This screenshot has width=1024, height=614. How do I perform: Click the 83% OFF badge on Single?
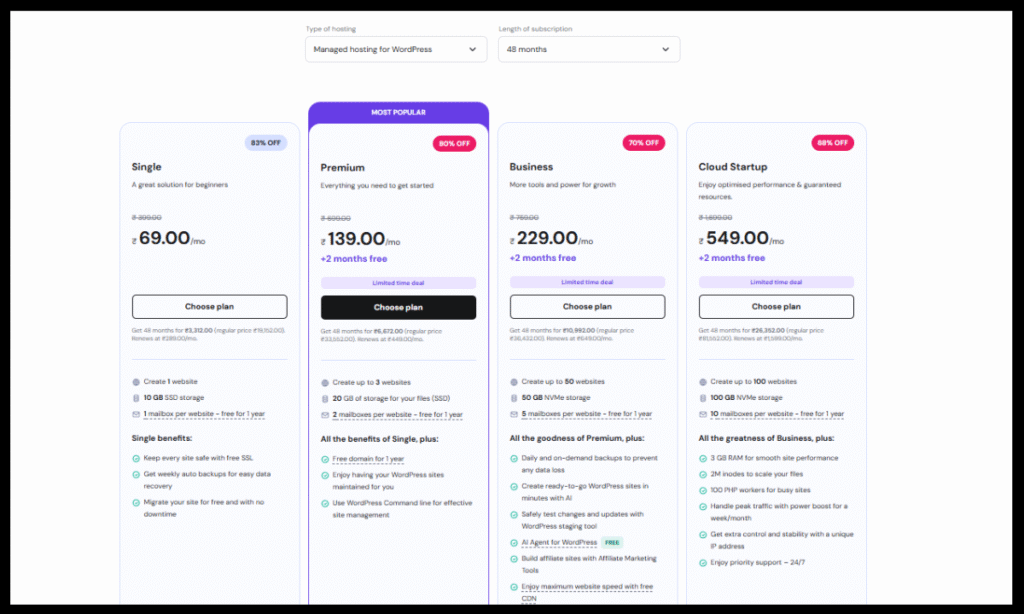(266, 143)
